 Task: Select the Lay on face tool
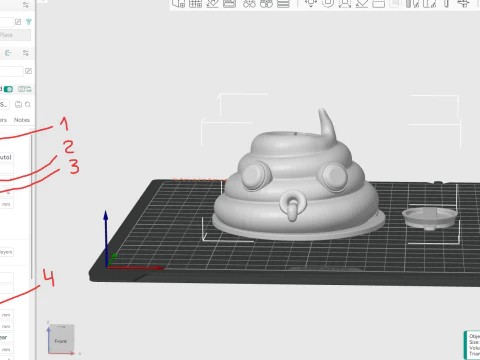(x=362, y=3)
